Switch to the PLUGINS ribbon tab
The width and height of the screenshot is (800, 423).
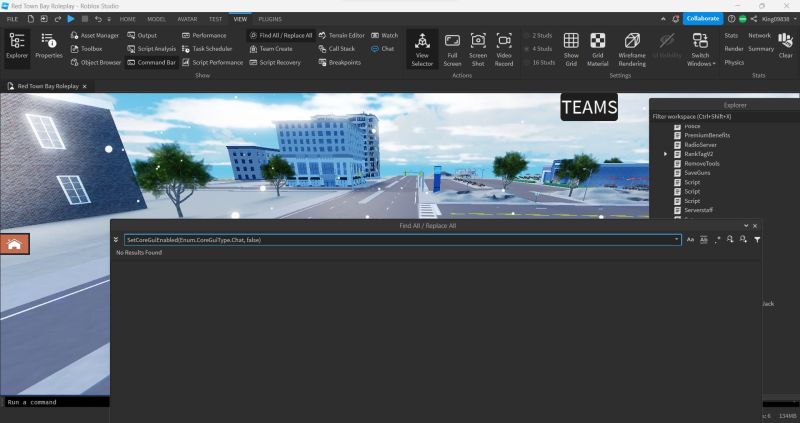[x=270, y=19]
